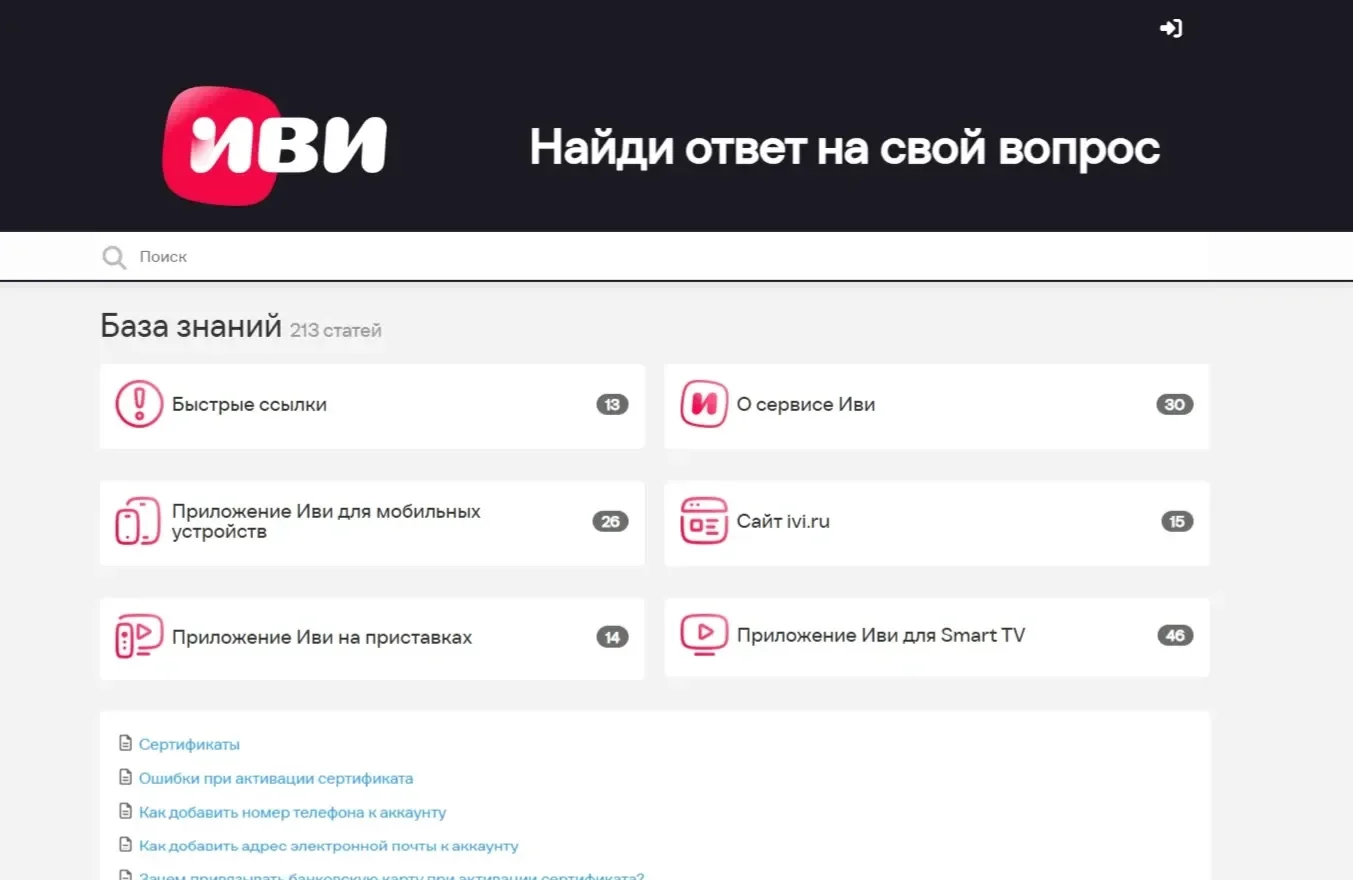Click the 14 count badge for приставках
This screenshot has height=880, width=1353.
point(613,637)
